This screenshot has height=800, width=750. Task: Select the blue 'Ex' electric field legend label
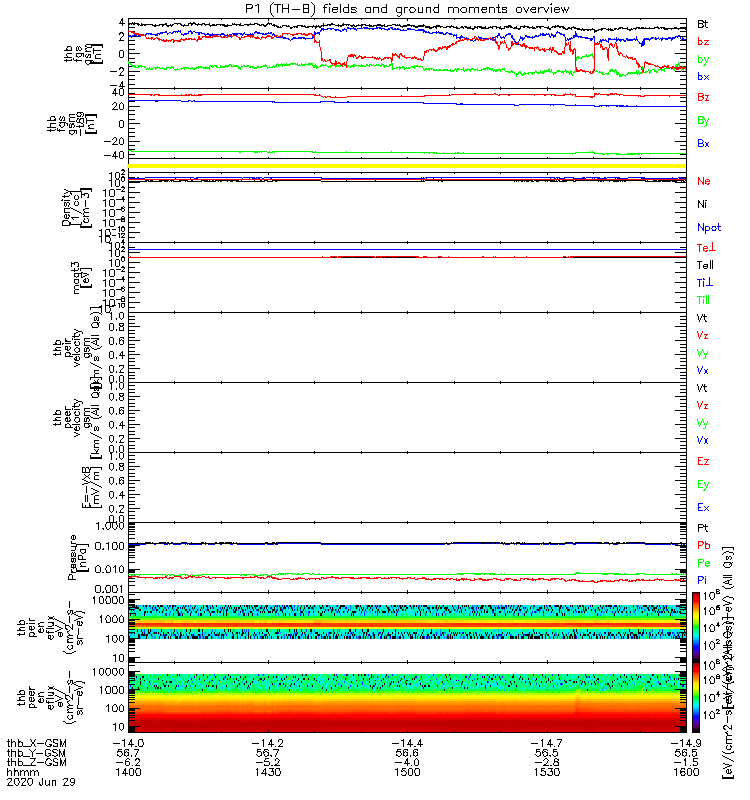[x=703, y=507]
